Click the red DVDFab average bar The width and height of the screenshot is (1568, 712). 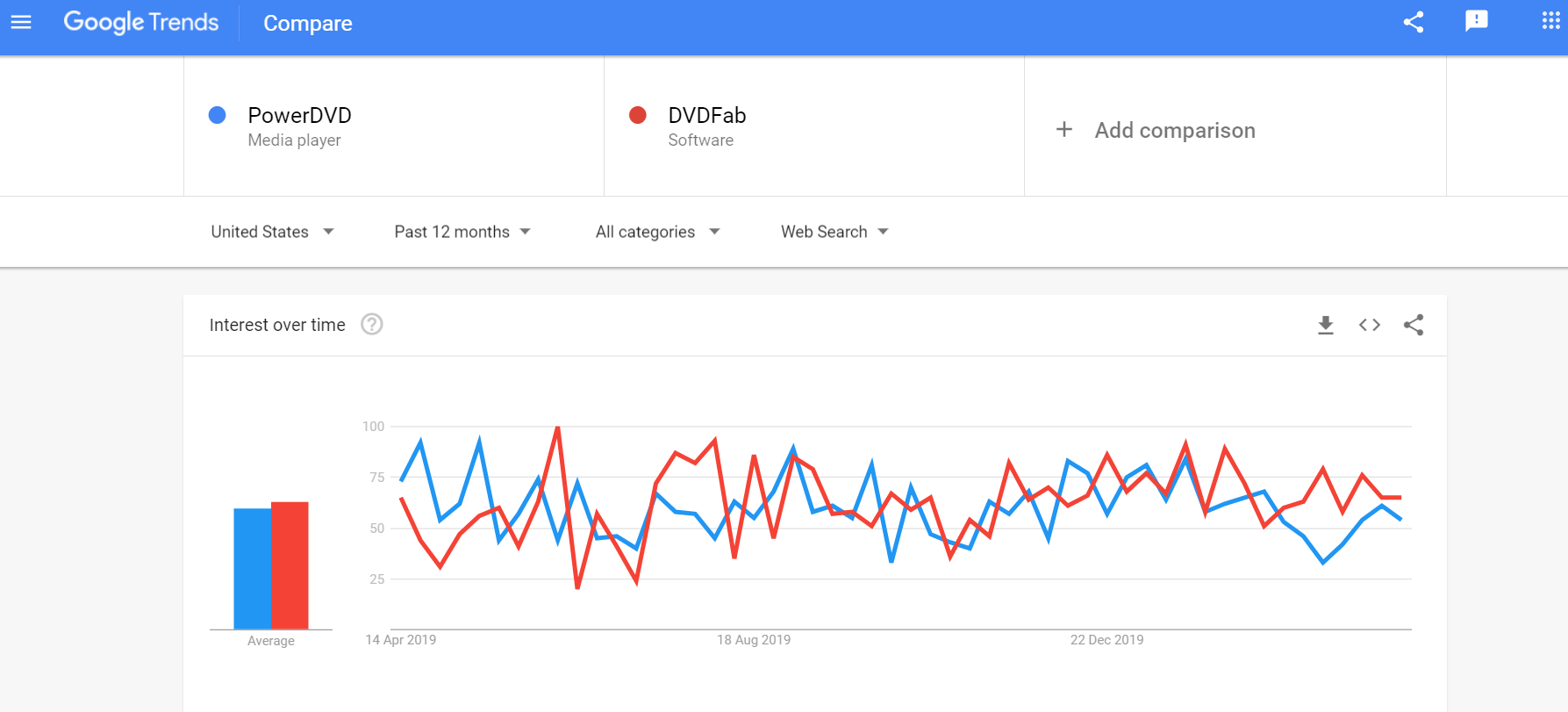(290, 565)
